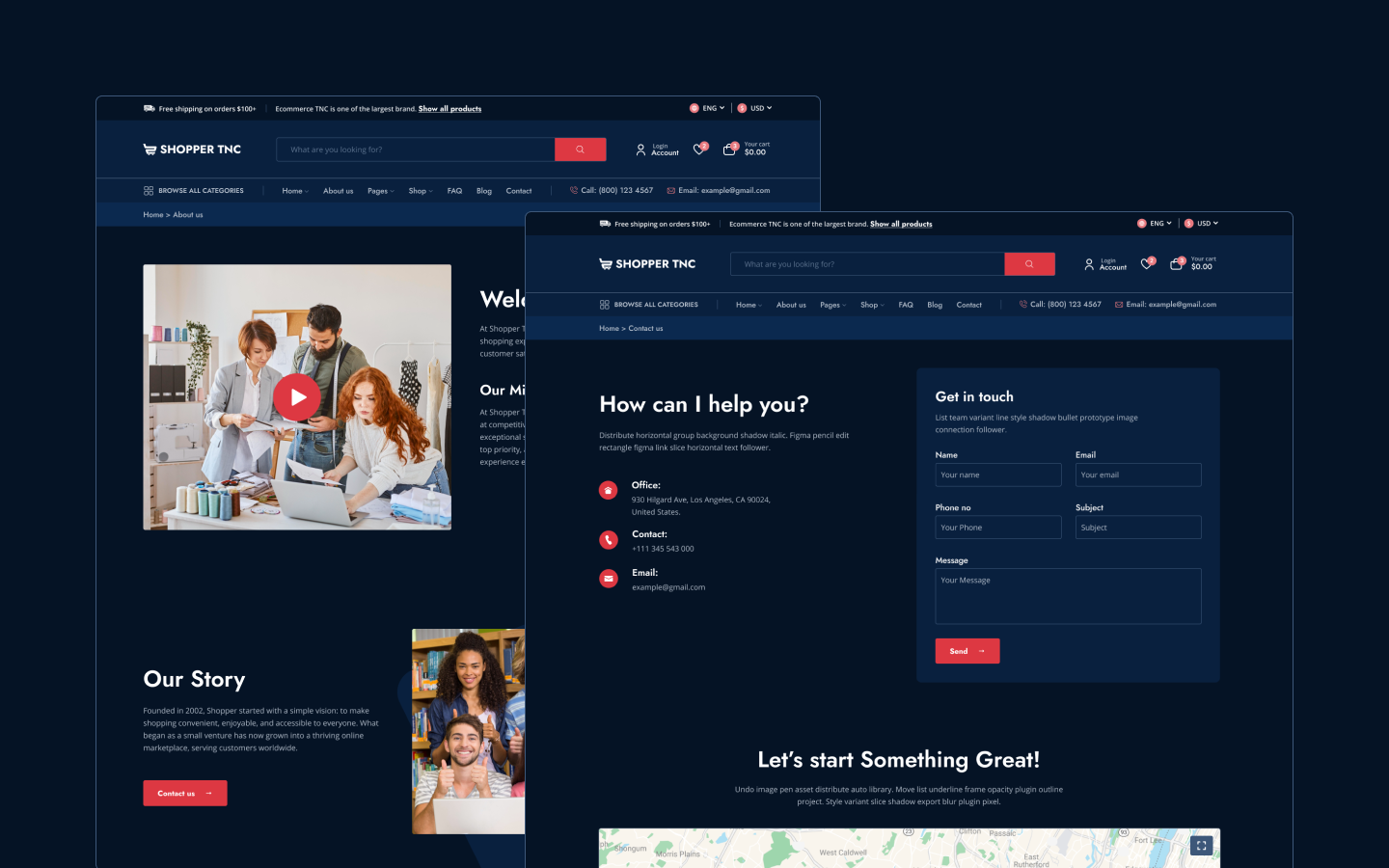The width and height of the screenshot is (1389, 868).
Task: Open the wishlist heart icon
Action: click(x=1146, y=263)
